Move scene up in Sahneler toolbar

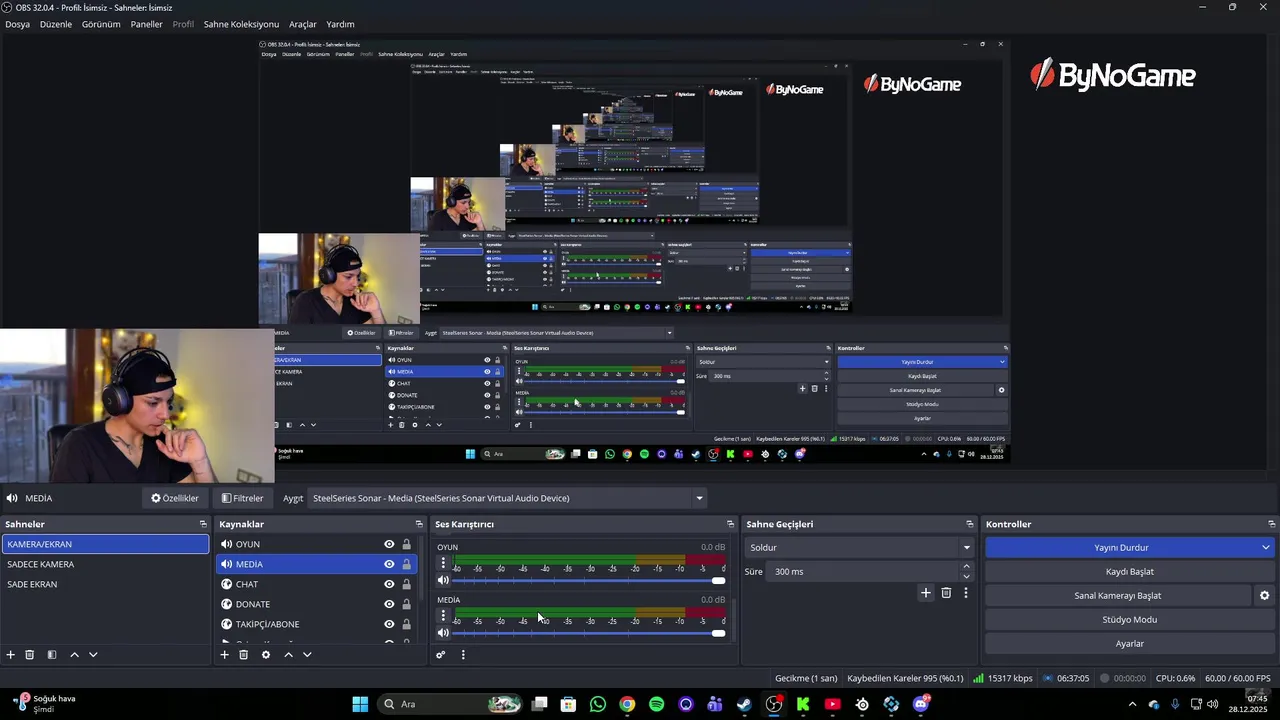tap(74, 655)
